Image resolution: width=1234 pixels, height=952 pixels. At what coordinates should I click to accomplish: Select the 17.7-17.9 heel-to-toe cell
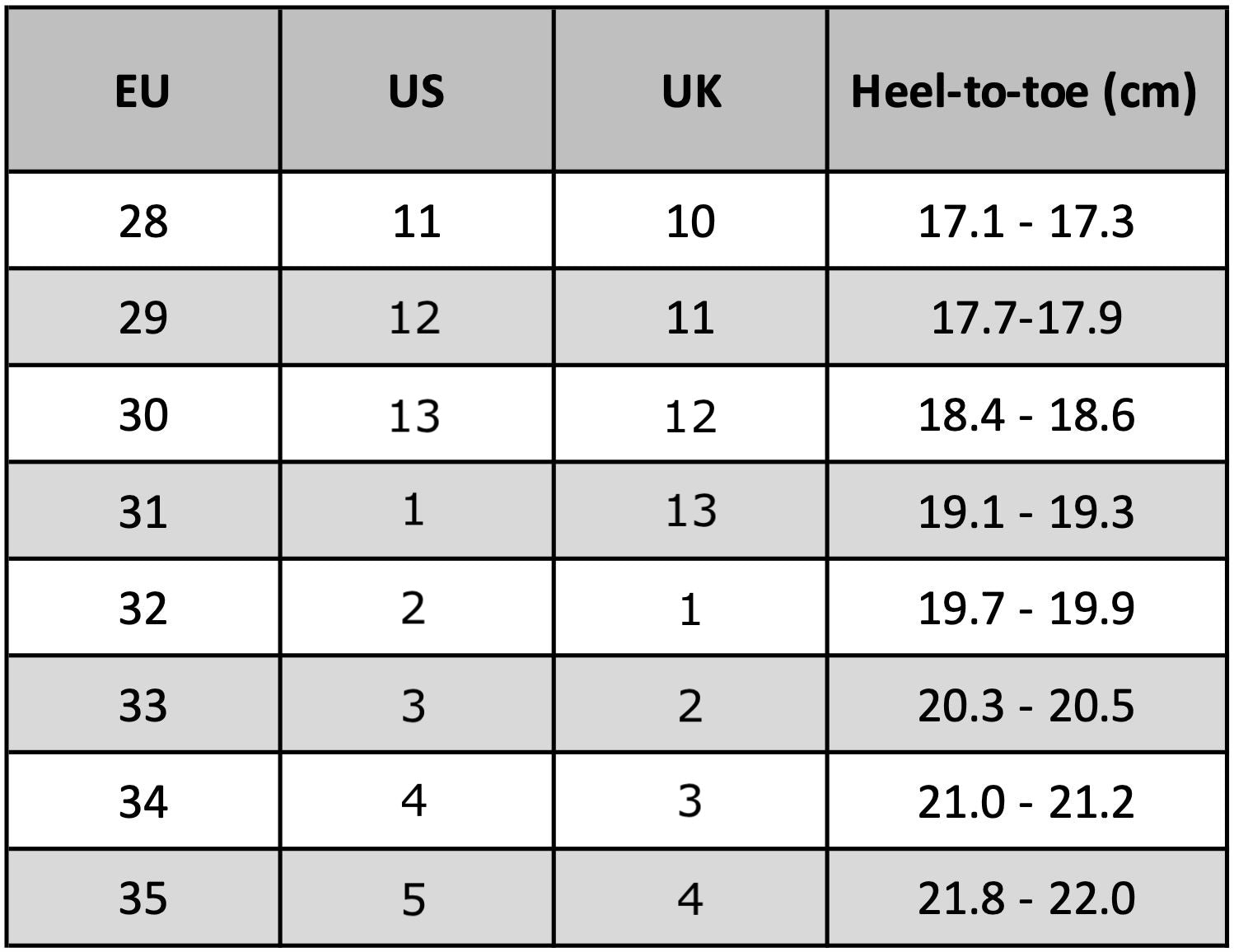coord(1026,318)
